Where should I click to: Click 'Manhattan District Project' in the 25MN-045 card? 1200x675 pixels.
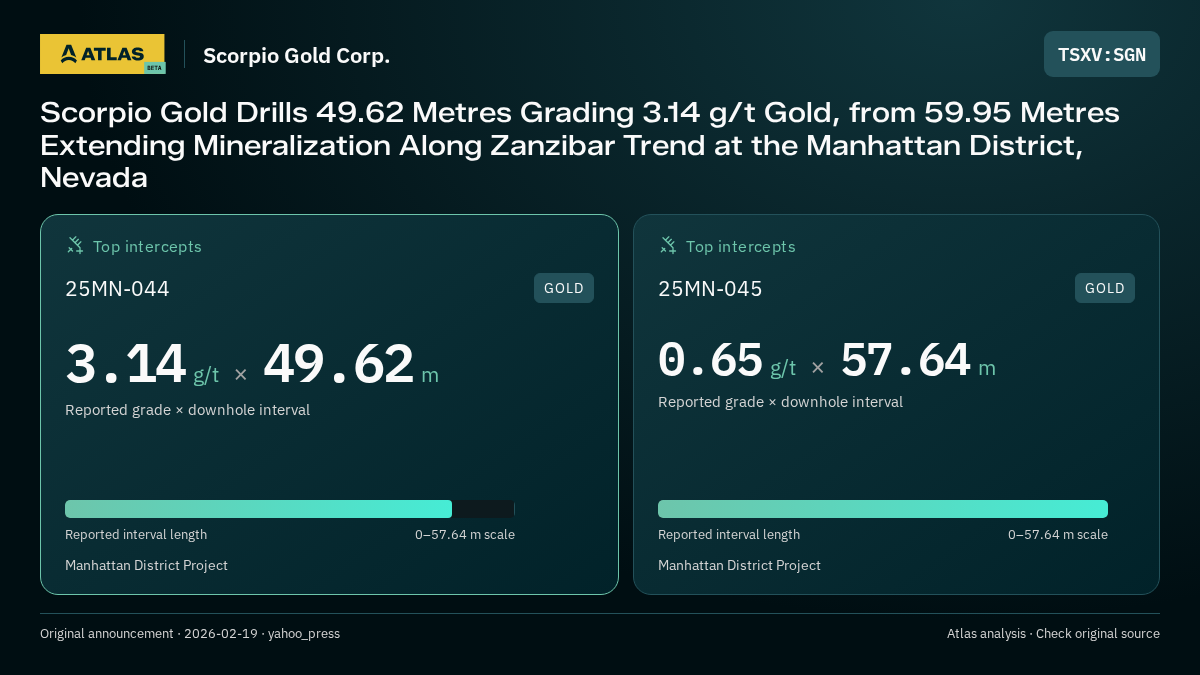pos(739,566)
